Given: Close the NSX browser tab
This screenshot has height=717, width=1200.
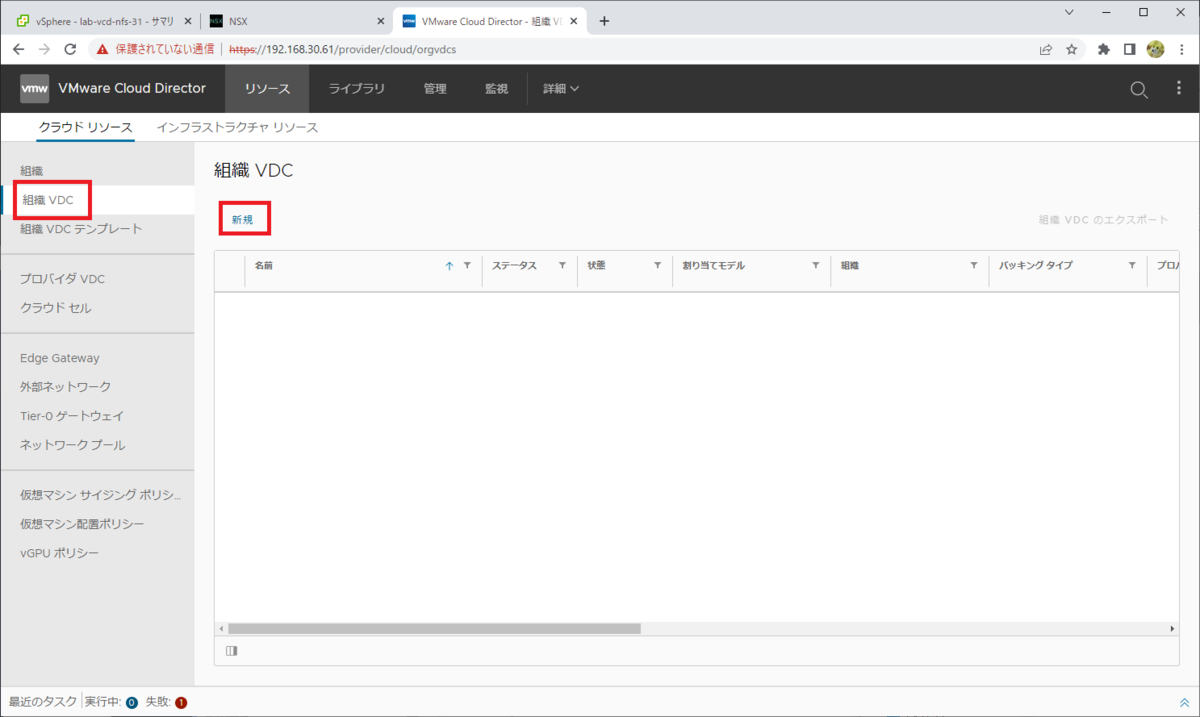Looking at the screenshot, I should pyautogui.click(x=380, y=21).
